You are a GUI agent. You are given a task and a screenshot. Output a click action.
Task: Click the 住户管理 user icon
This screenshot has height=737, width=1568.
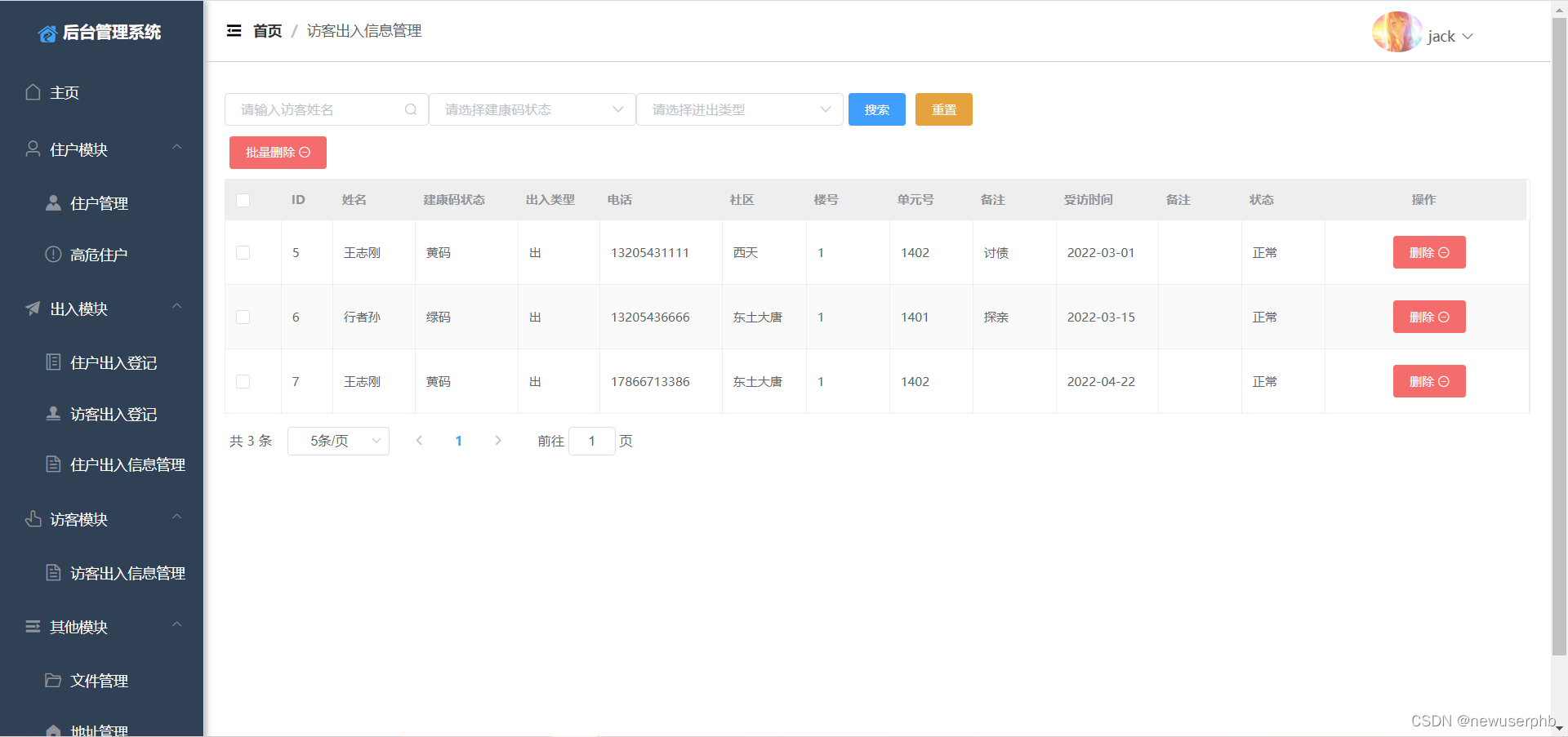53,202
